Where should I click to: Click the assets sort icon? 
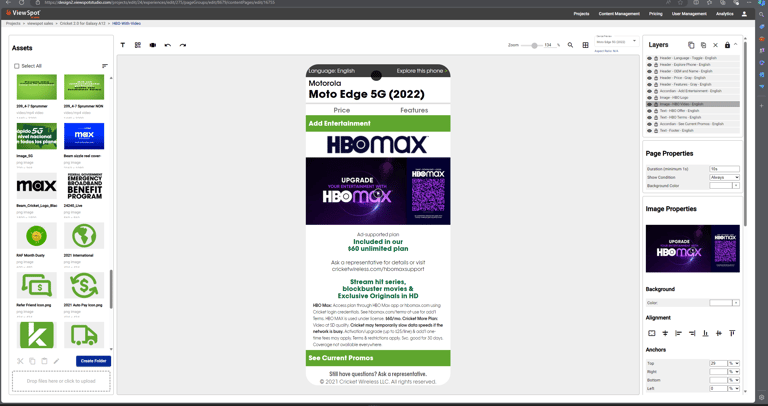[104, 66]
